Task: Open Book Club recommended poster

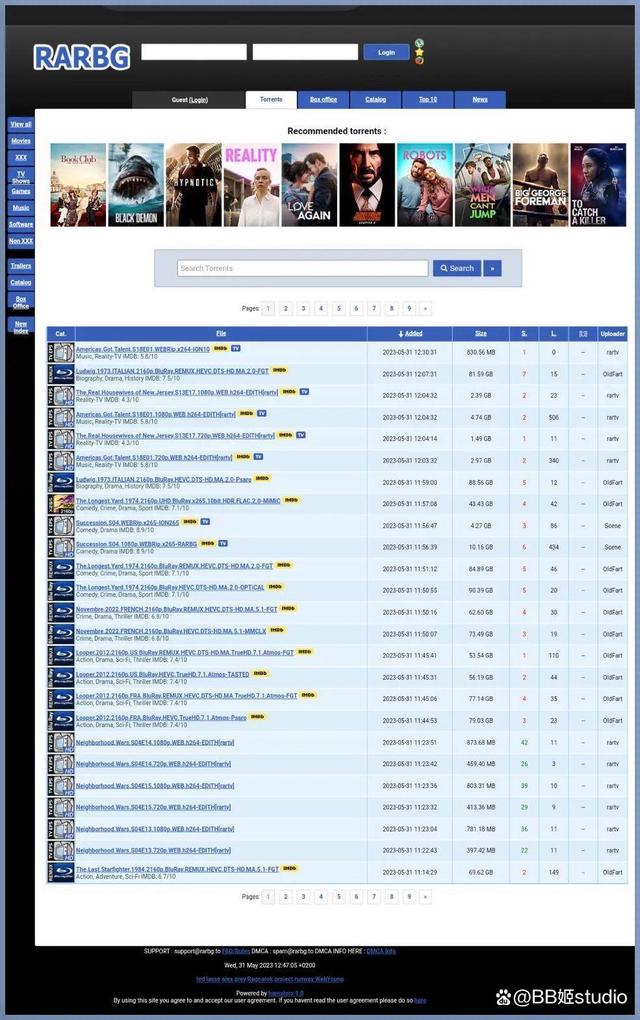Action: point(78,185)
